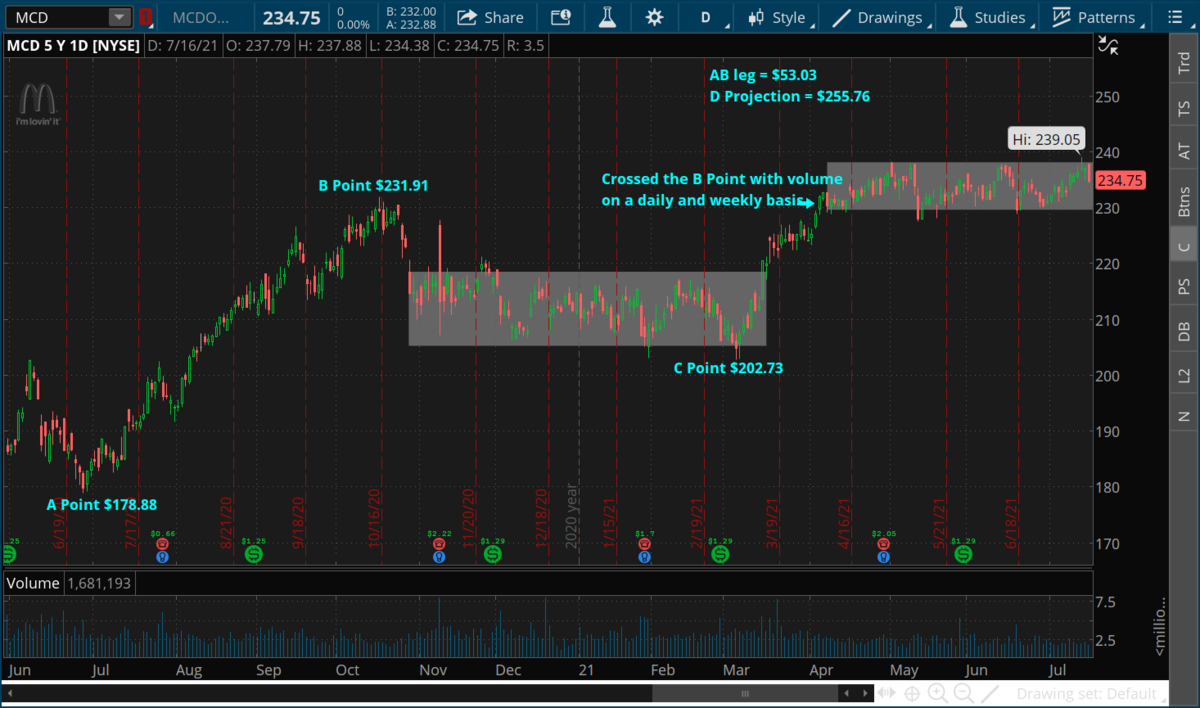Expand the MCD symbol dropdown arrow
This screenshot has width=1200, height=708.
click(119, 17)
